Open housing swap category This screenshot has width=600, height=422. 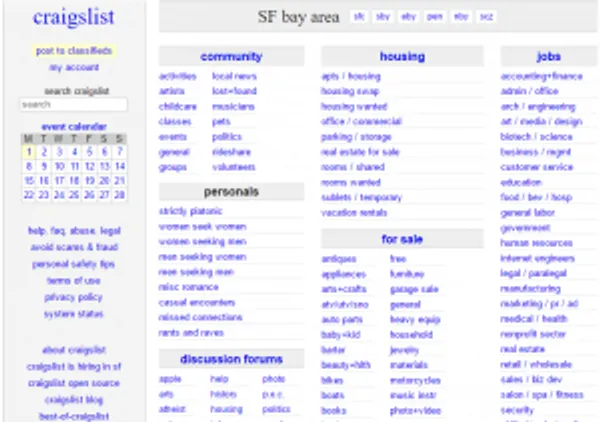click(350, 91)
